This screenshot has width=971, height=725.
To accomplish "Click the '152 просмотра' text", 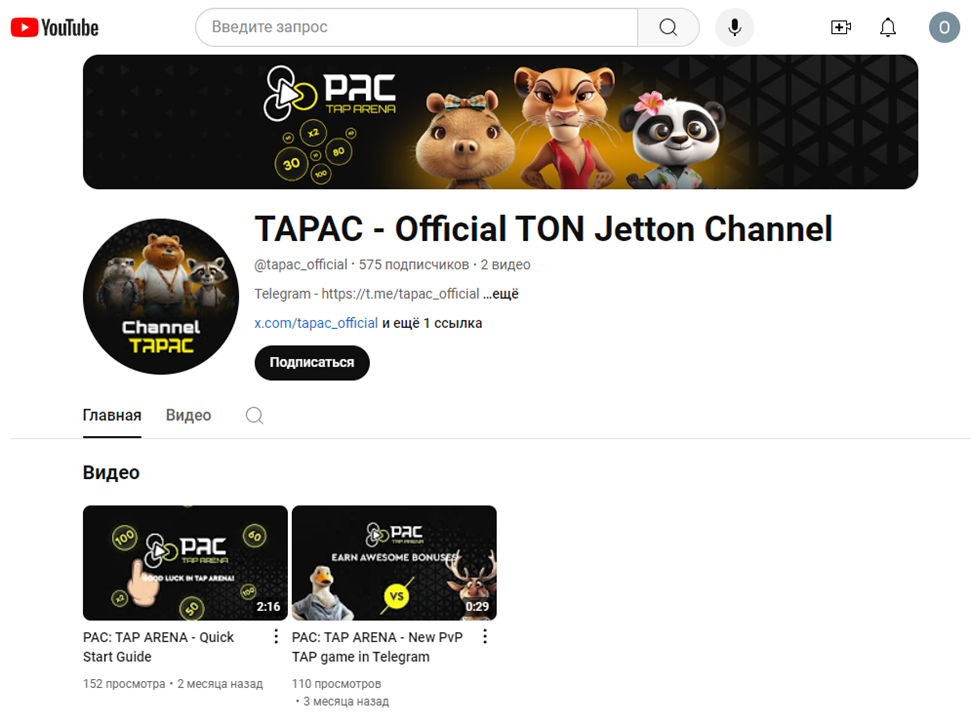I will pos(124,684).
